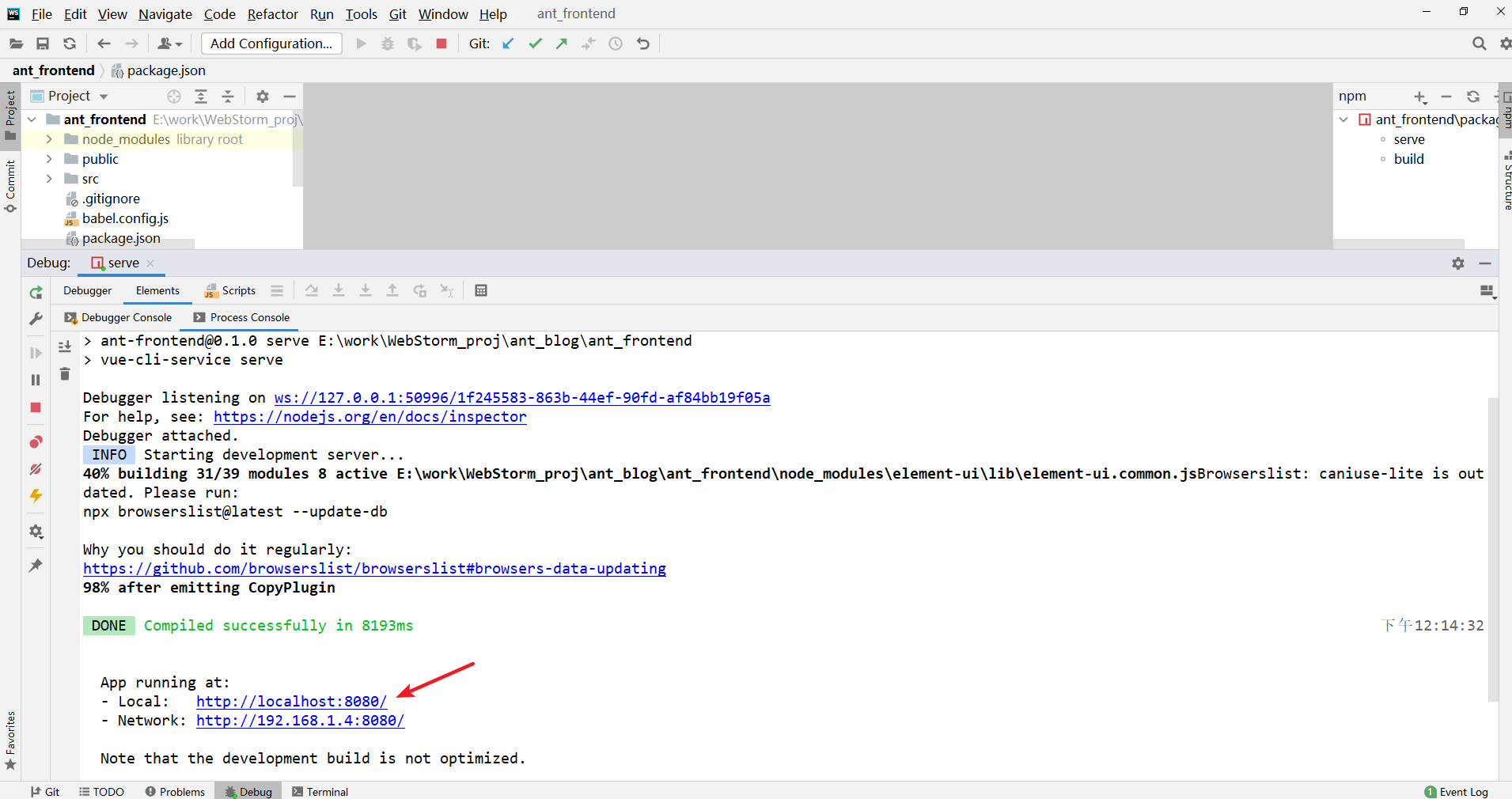Open Debug layout settings dropdown icon
The height and width of the screenshot is (799, 1512).
tap(1487, 293)
